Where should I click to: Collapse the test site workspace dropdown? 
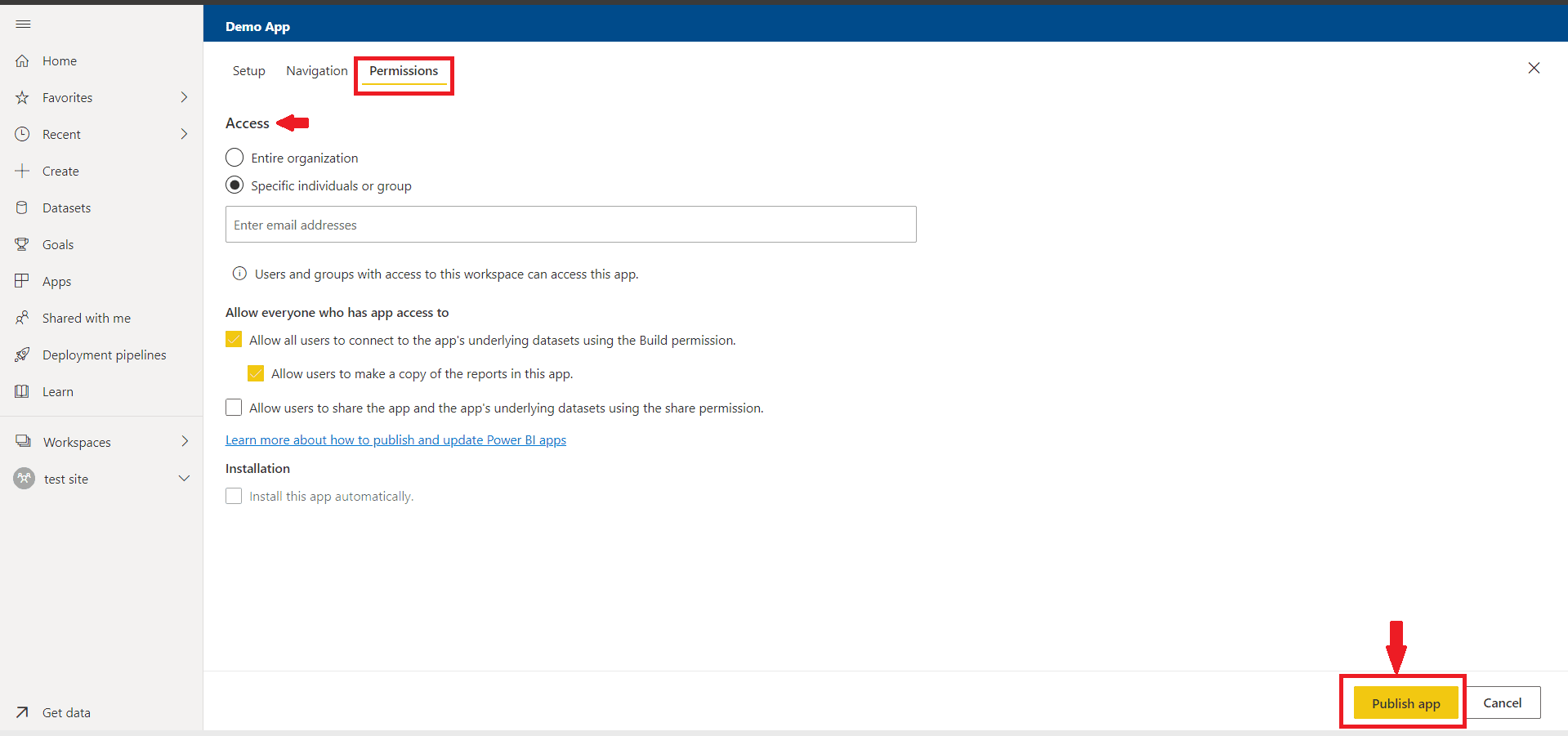coord(184,479)
